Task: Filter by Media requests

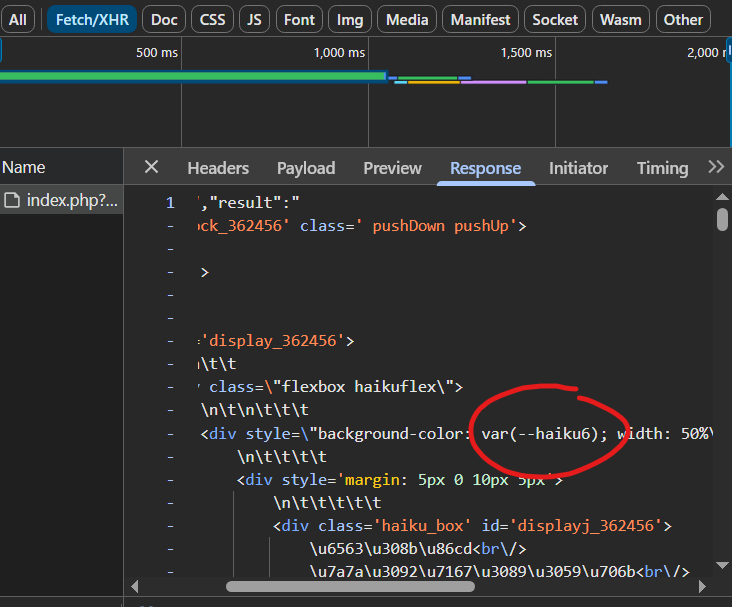Action: [x=407, y=19]
